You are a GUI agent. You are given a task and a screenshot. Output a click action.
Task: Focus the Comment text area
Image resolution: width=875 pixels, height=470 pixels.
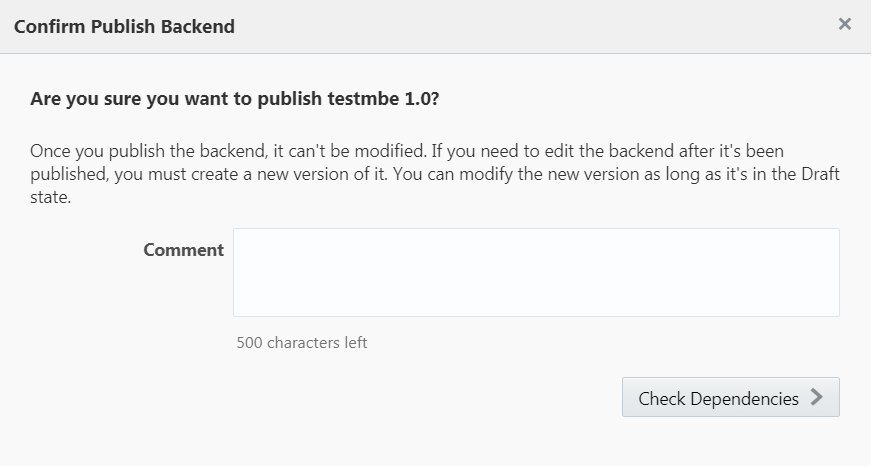[x=536, y=272]
